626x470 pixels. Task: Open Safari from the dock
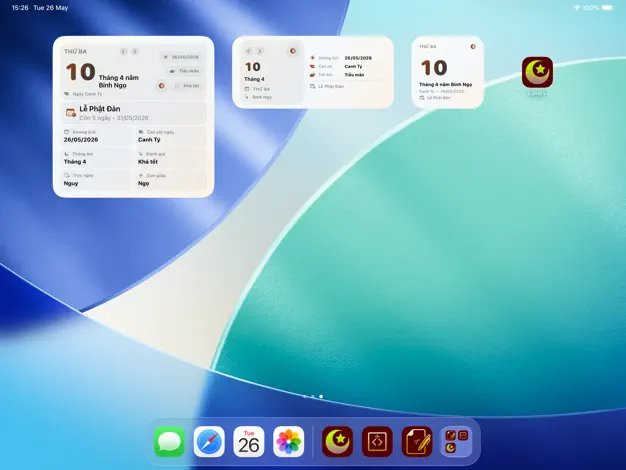click(x=209, y=442)
